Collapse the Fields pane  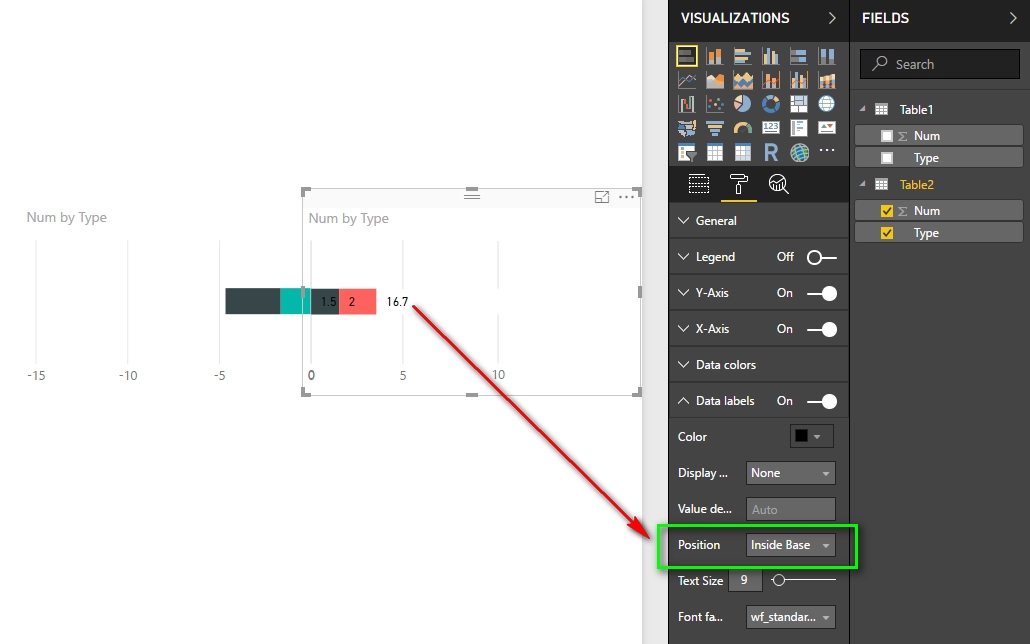(1013, 18)
